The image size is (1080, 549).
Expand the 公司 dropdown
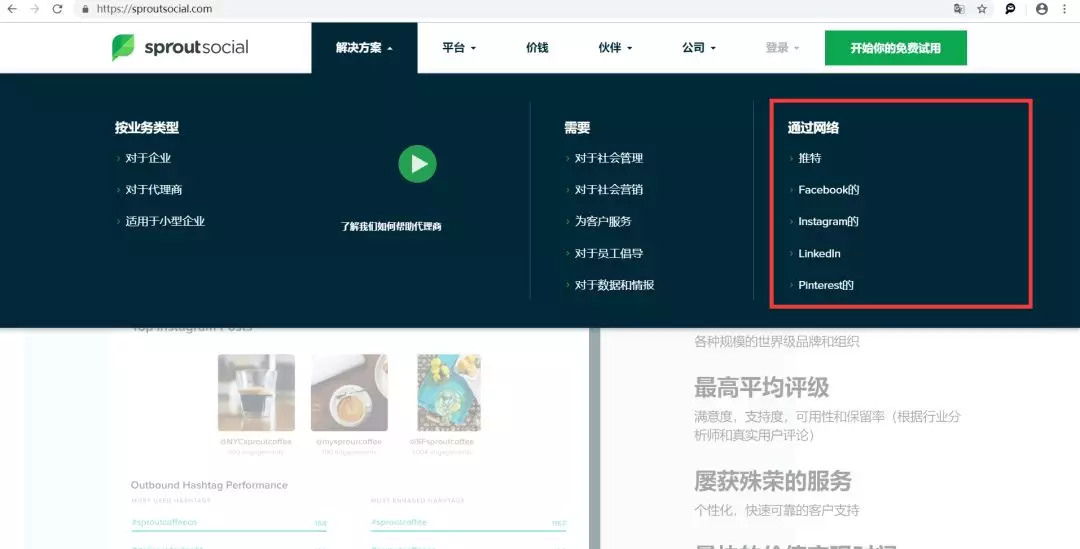point(698,48)
